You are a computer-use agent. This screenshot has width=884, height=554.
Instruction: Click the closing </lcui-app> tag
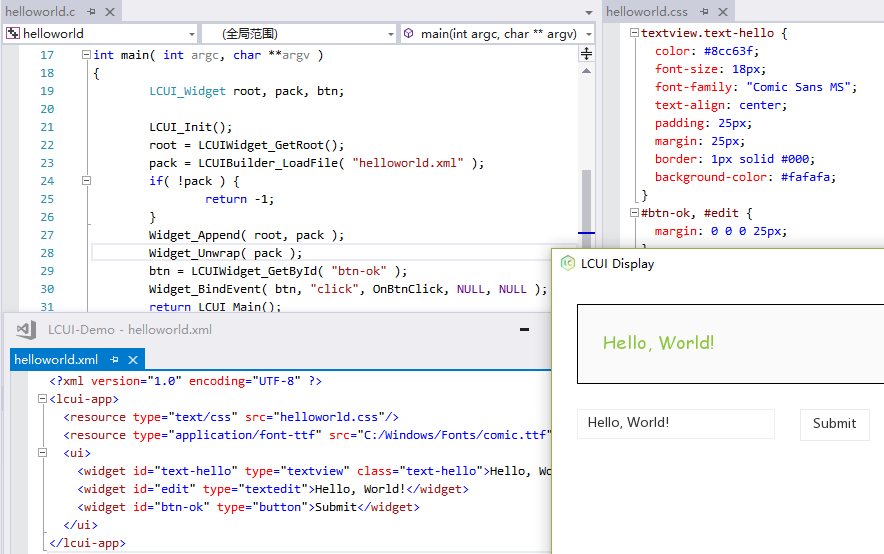pyautogui.click(x=87, y=543)
